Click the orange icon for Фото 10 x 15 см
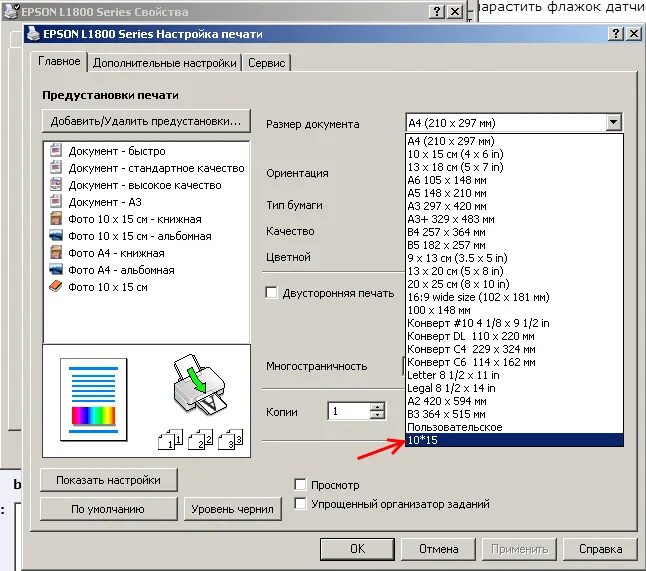This screenshot has width=646, height=571. (x=56, y=286)
